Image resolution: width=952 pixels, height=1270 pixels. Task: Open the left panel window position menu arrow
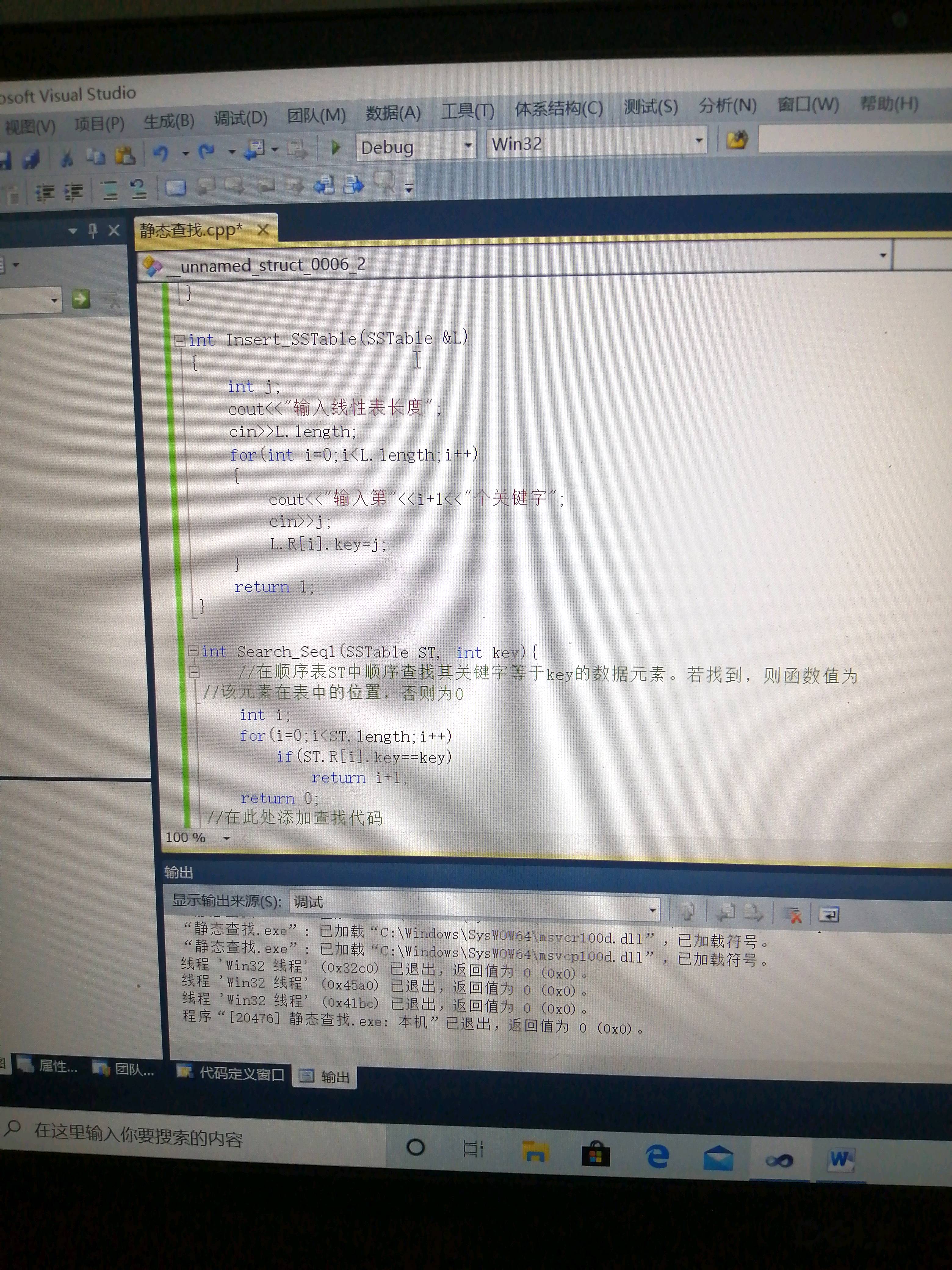[73, 231]
